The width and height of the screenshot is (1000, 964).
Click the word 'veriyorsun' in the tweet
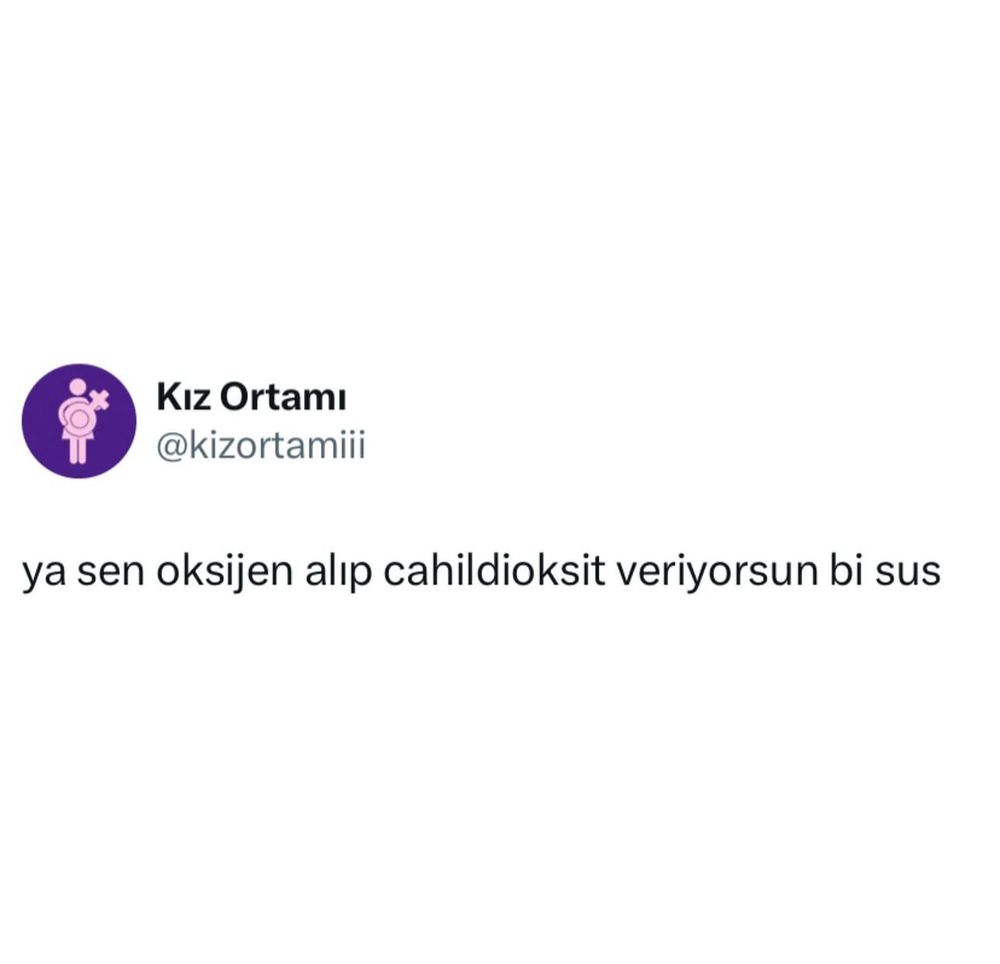tap(717, 572)
